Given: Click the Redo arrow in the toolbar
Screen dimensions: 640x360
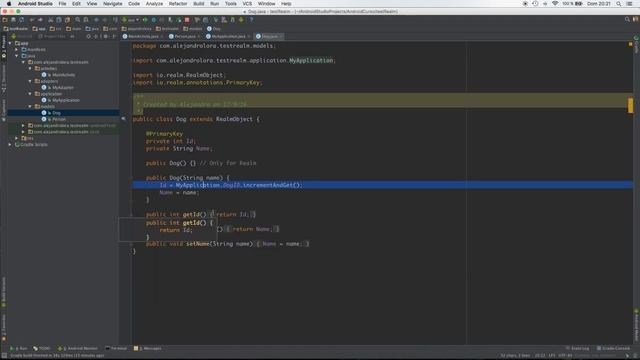Looking at the screenshot, I should [x=40, y=20].
